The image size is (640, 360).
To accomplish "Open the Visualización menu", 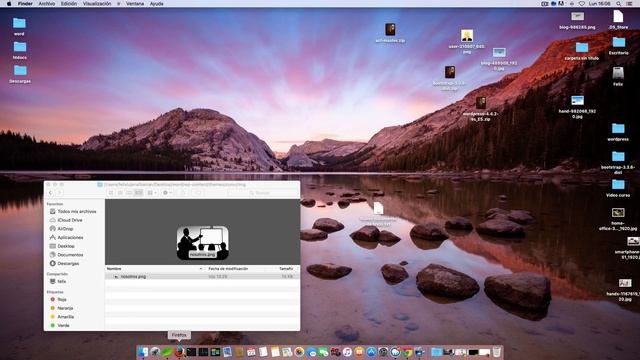I will pyautogui.click(x=97, y=4).
